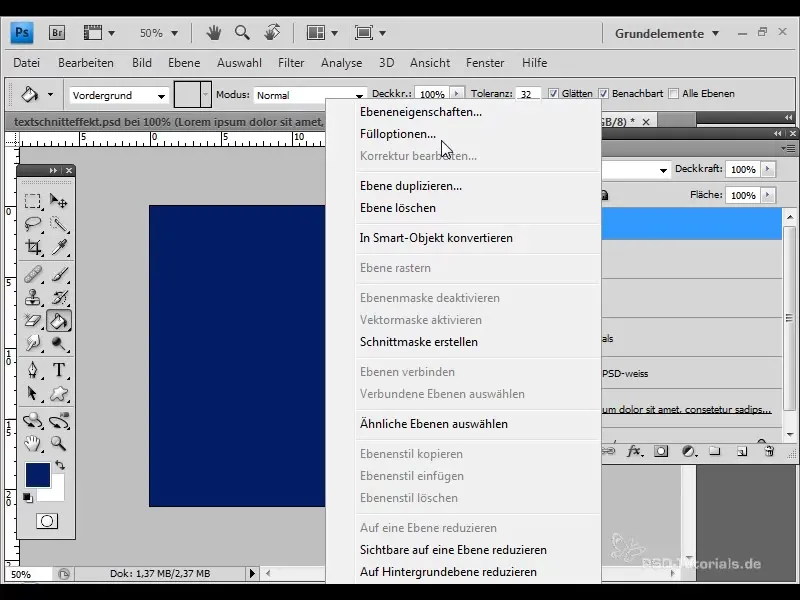
Task: Click the white background color swatch
Action: coord(57,493)
